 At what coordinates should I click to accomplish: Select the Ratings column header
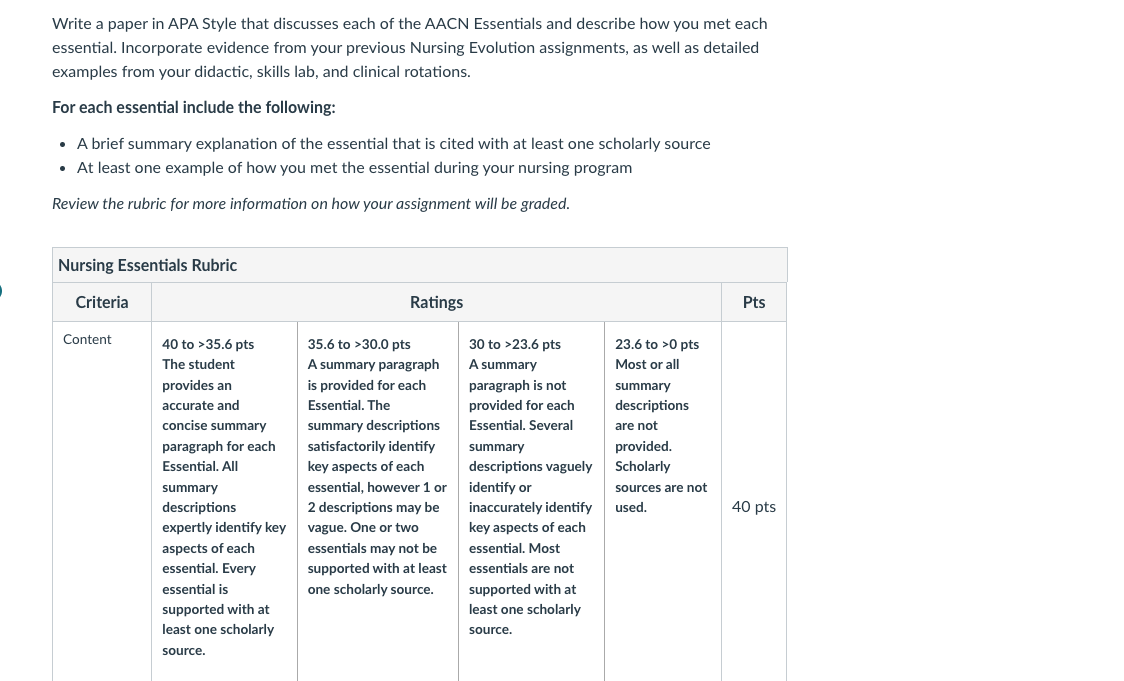(x=436, y=303)
